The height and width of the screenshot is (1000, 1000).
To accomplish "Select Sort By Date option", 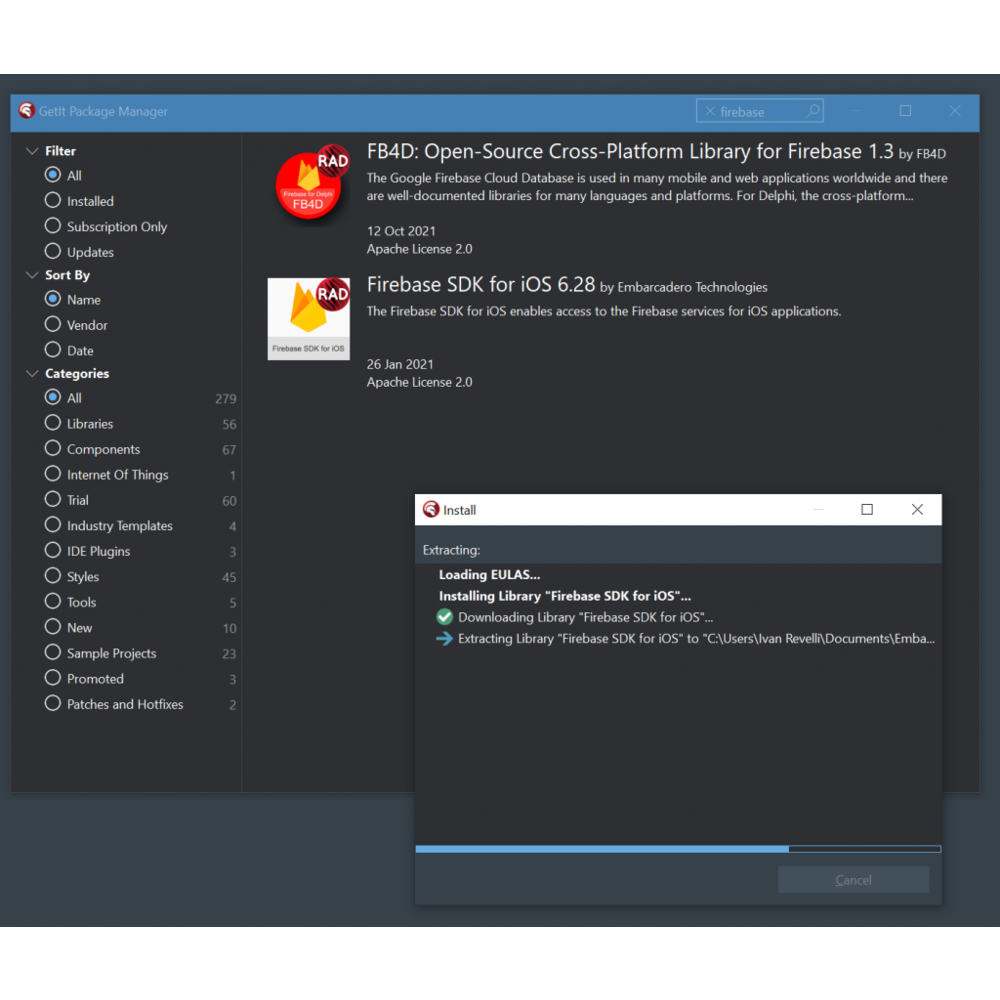I will click(x=53, y=350).
